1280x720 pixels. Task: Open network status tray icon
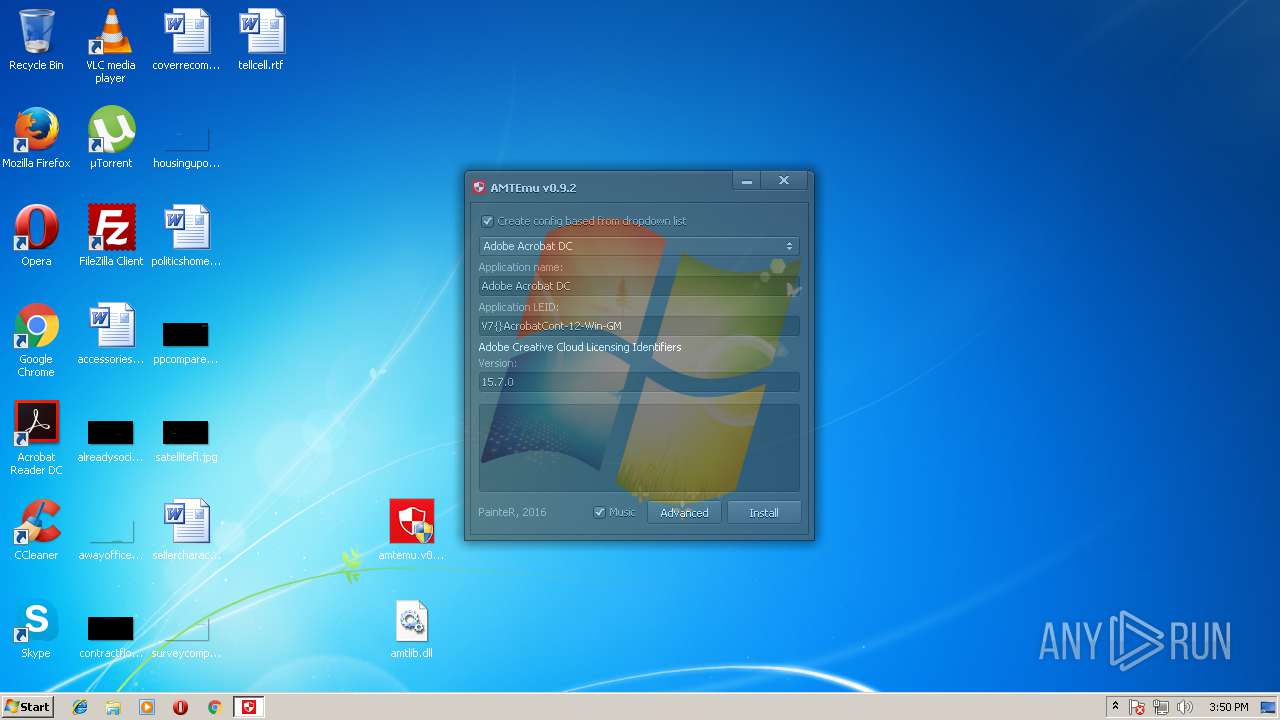[1161, 707]
